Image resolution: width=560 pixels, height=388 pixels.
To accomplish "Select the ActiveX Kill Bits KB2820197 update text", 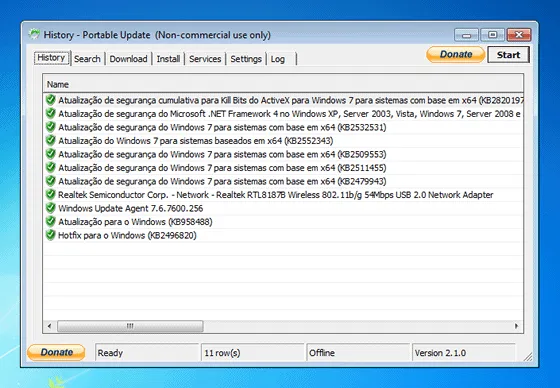I will (291, 100).
